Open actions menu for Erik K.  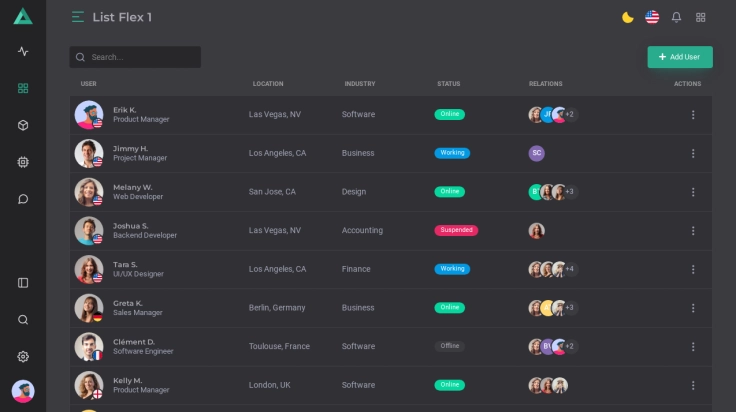click(x=693, y=115)
